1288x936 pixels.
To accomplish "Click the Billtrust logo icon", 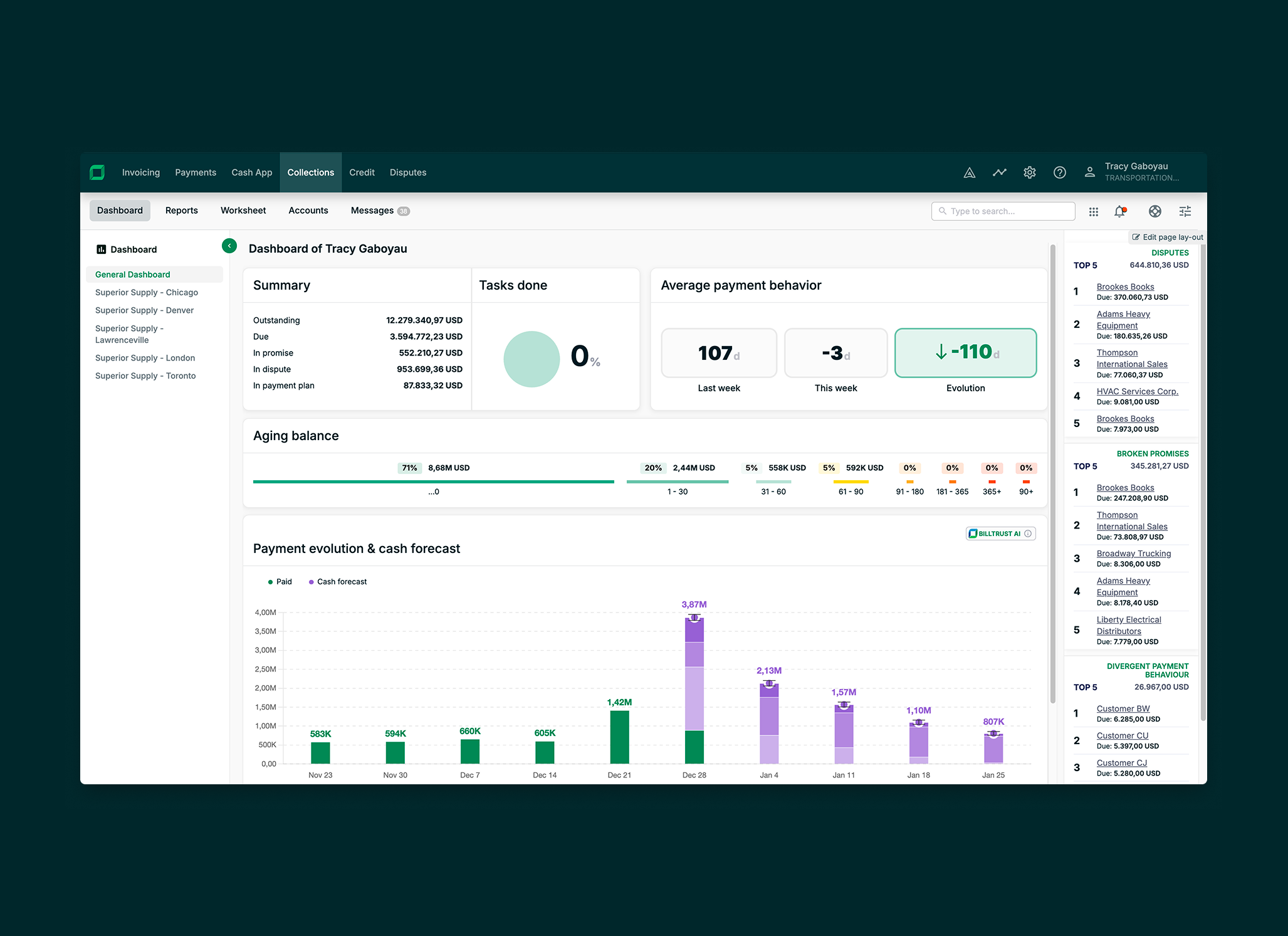I will click(97, 172).
